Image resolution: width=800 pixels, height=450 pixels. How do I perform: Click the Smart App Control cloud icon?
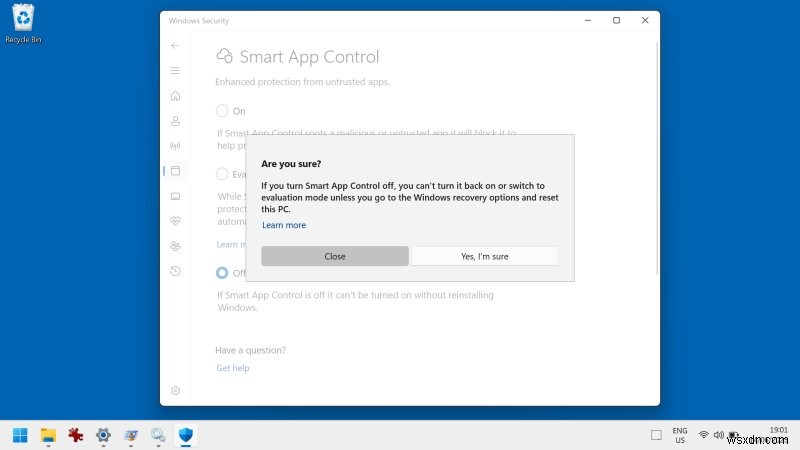coord(224,56)
